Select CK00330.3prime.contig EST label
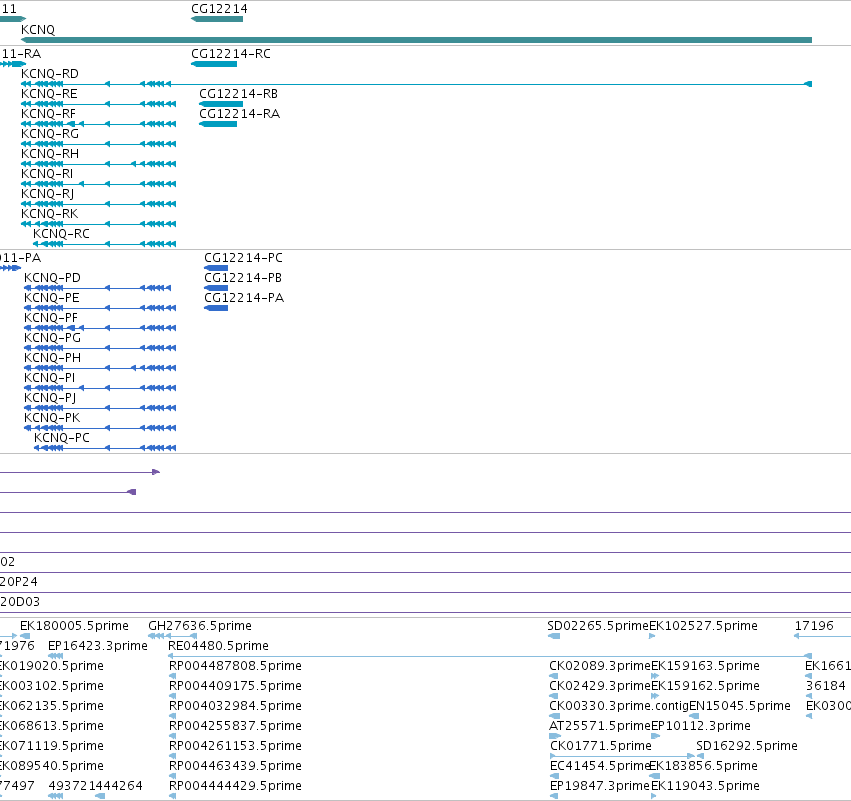The width and height of the screenshot is (851, 801). [x=619, y=706]
